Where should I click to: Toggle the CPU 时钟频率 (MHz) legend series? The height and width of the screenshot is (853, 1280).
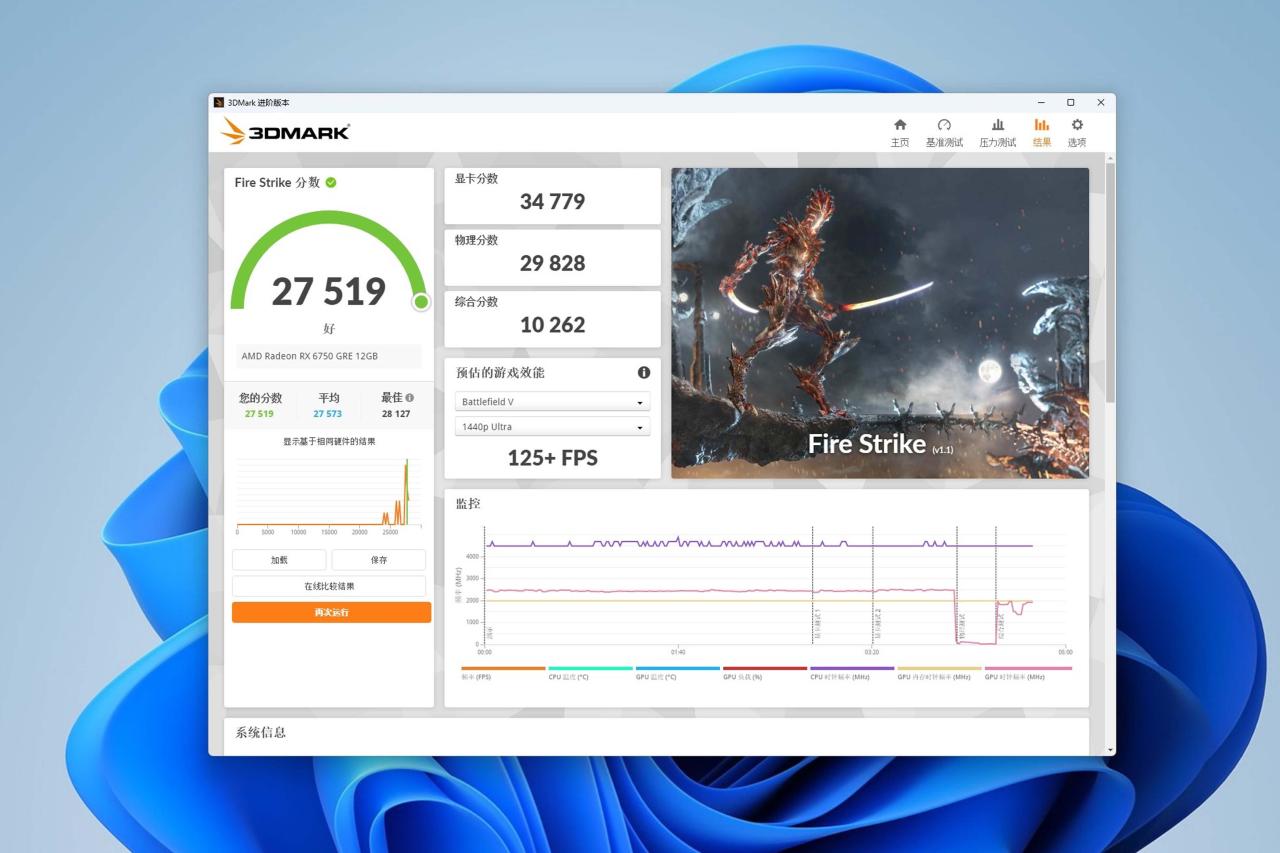(x=852, y=673)
